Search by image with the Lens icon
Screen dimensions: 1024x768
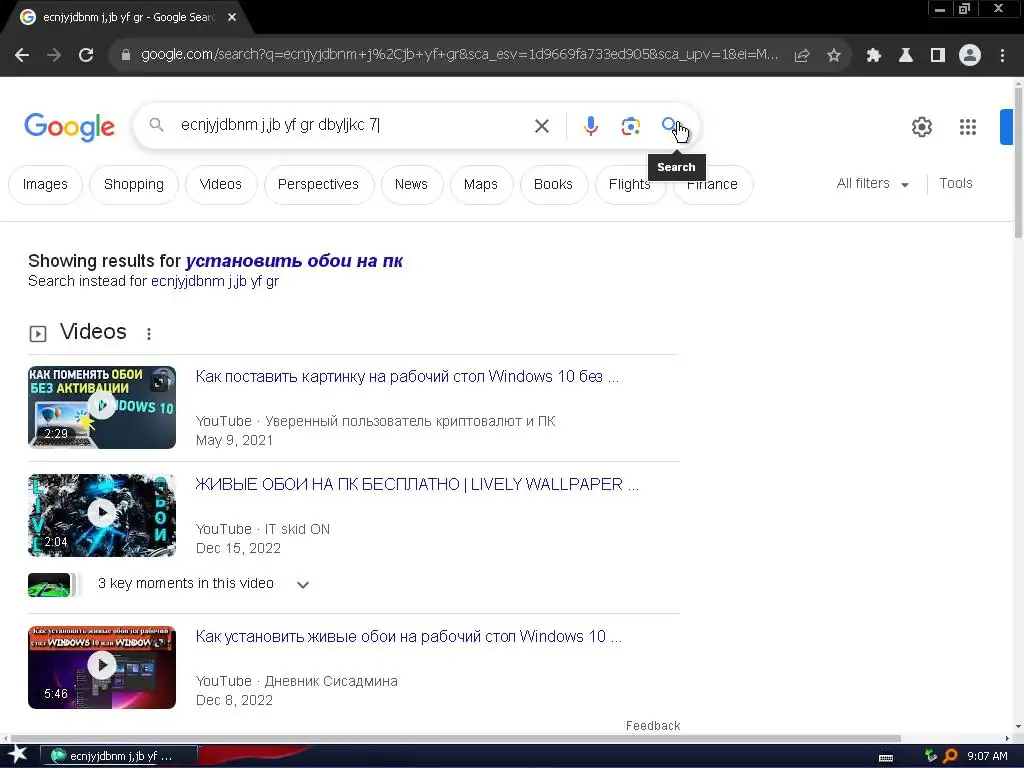630,126
